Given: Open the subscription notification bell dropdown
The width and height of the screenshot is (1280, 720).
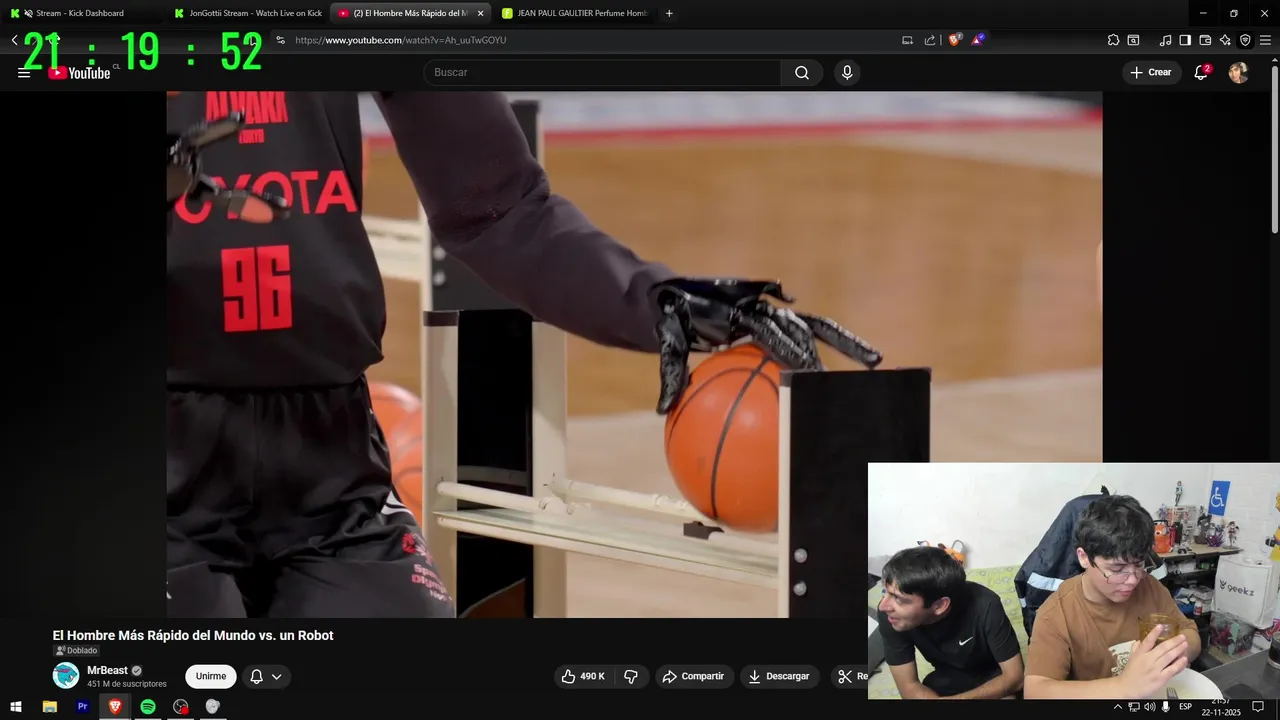Looking at the screenshot, I should point(266,676).
